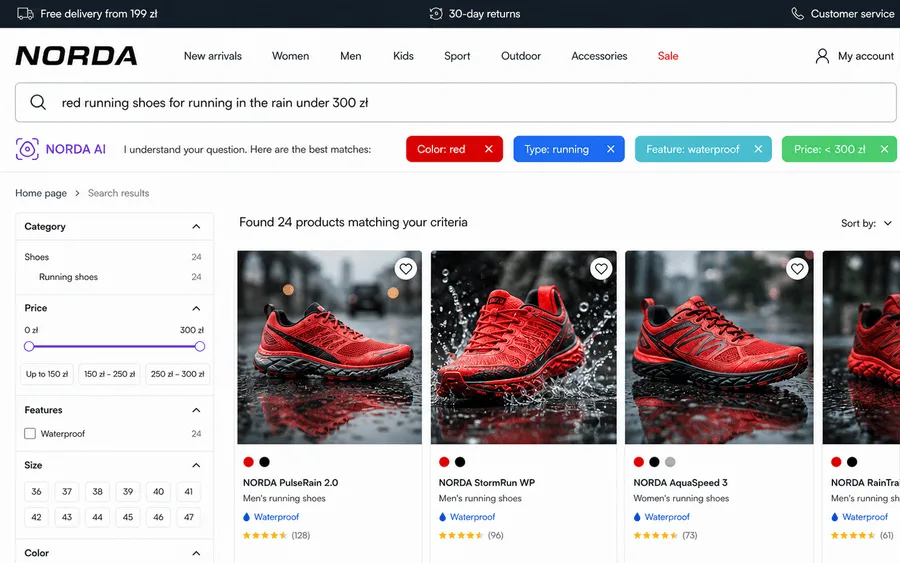
Task: Click the free delivery truck icon
Action: coord(25,14)
